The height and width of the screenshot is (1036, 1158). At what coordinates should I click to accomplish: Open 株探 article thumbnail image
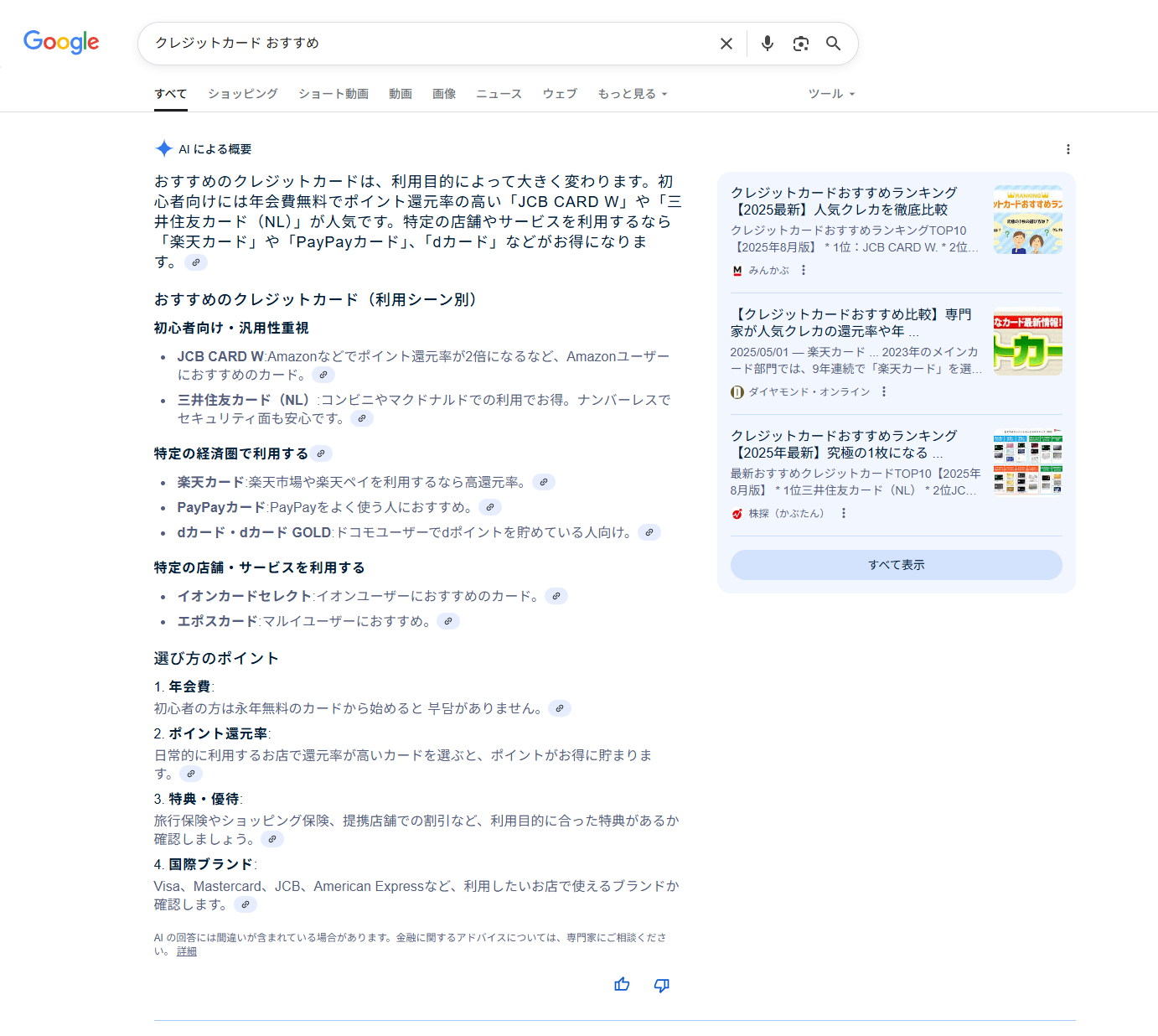[1028, 463]
